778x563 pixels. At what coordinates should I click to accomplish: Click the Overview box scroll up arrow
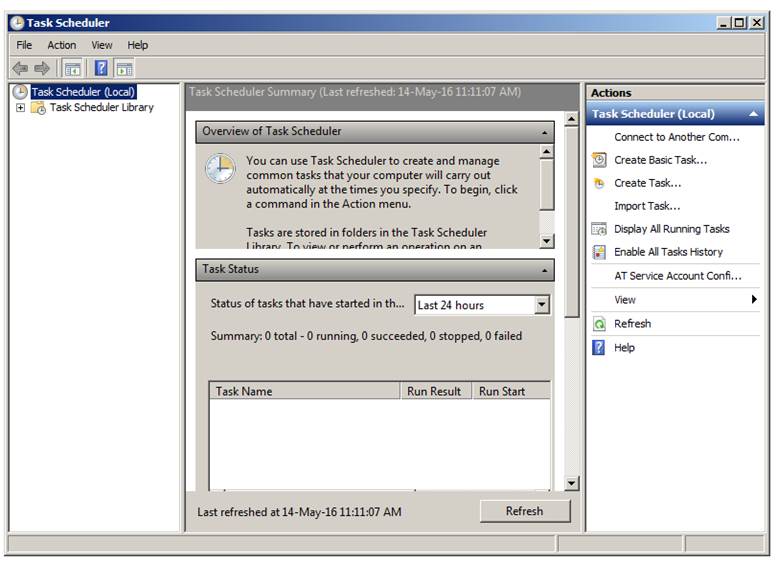546,151
